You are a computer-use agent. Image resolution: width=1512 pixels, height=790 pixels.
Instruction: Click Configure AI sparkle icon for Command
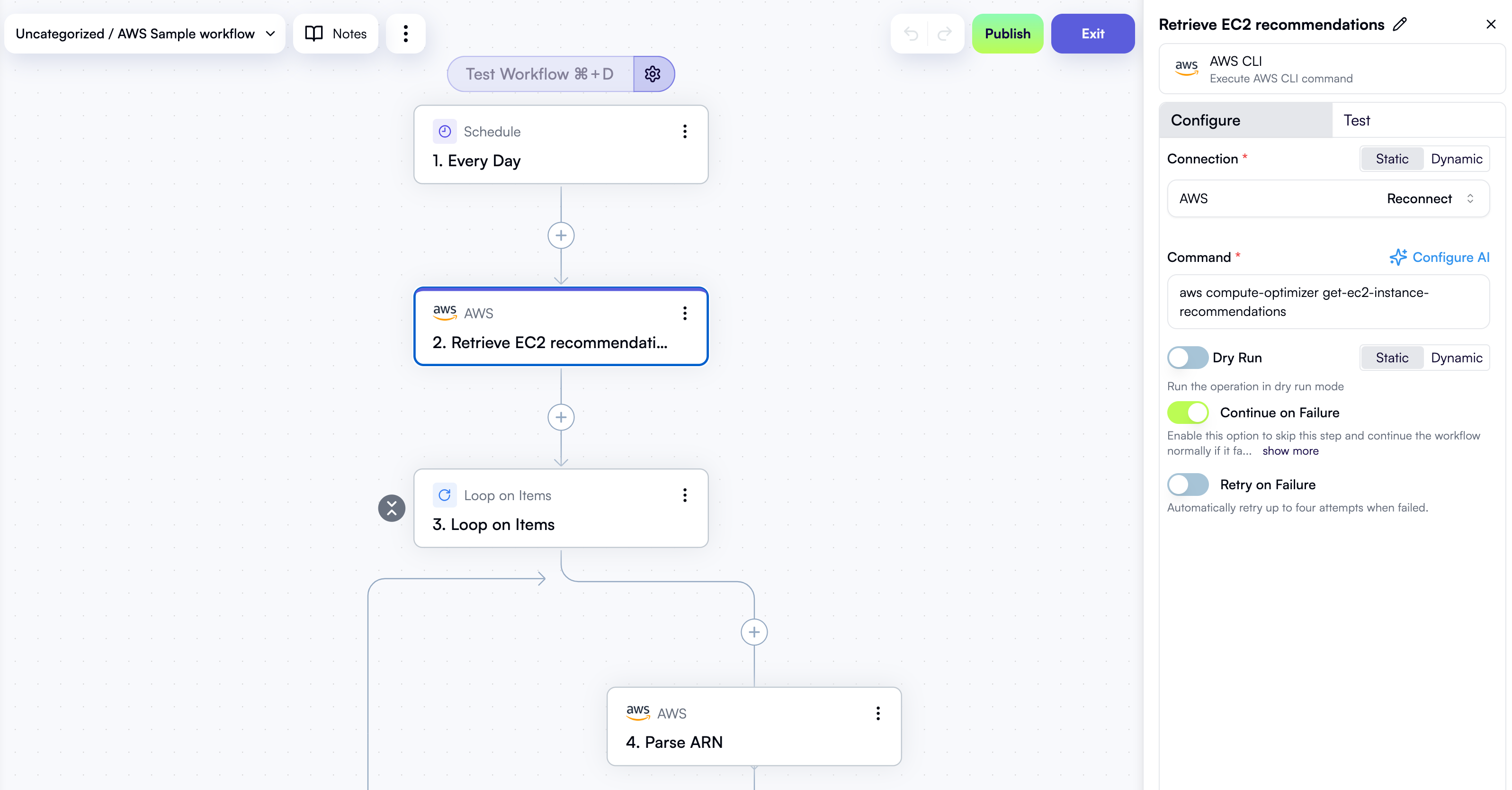tap(1399, 257)
